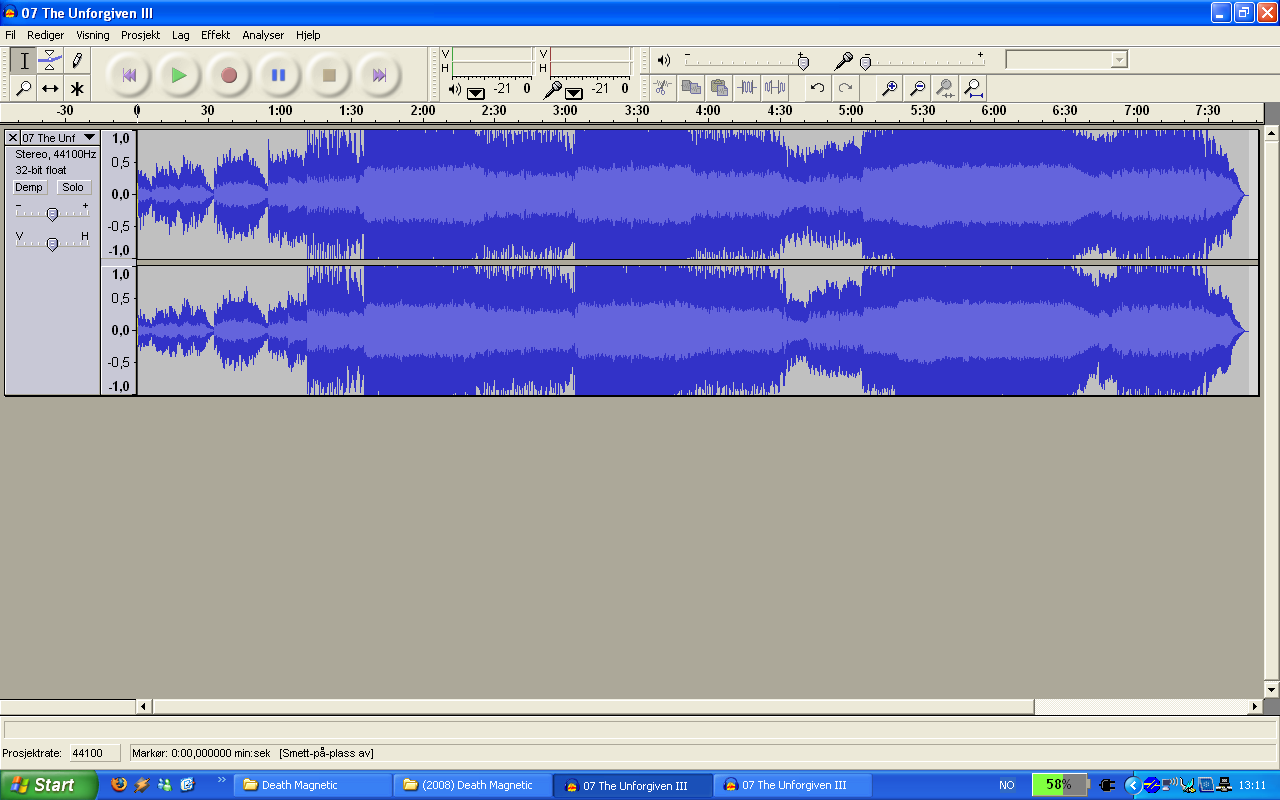Zoom in with magnifier plus icon
Viewport: 1280px width, 800px height.
tap(889, 88)
